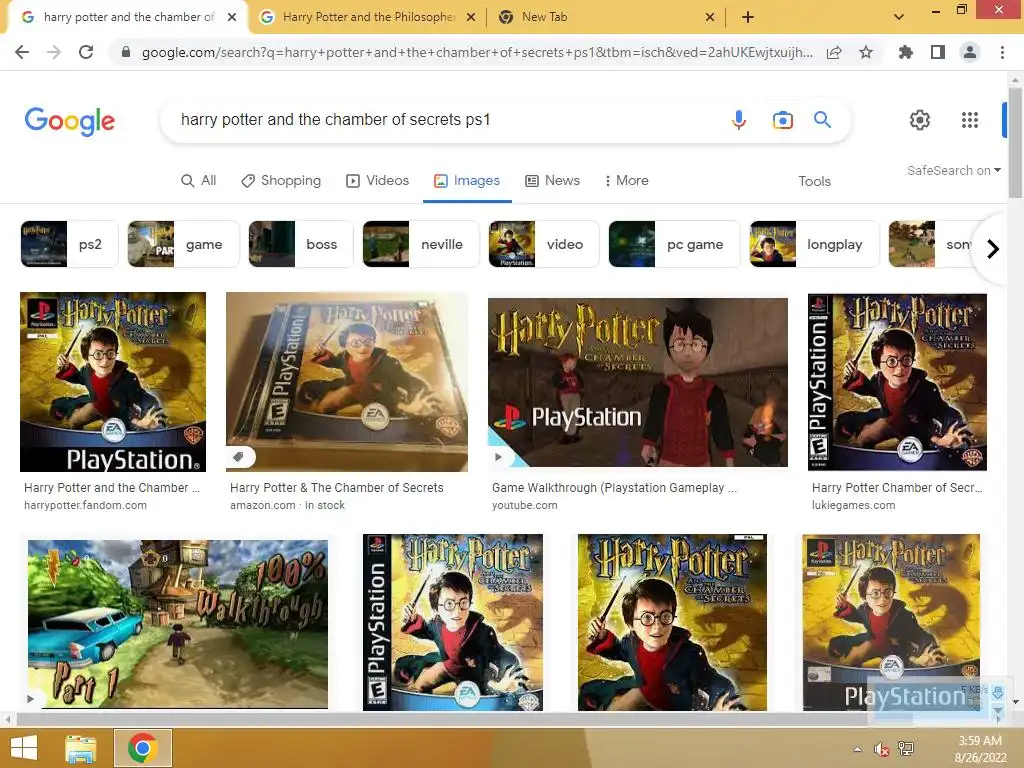Reload the current page
The height and width of the screenshot is (768, 1024).
pyautogui.click(x=86, y=52)
